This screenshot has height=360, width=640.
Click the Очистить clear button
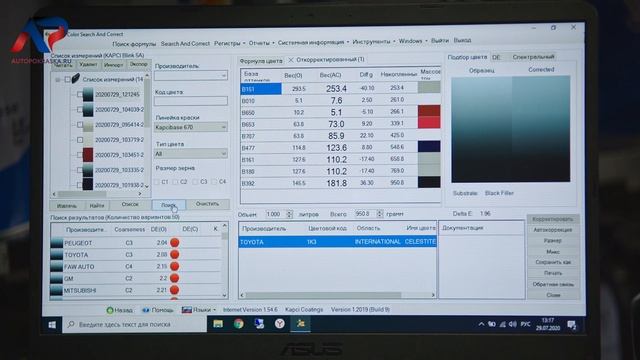(x=207, y=204)
